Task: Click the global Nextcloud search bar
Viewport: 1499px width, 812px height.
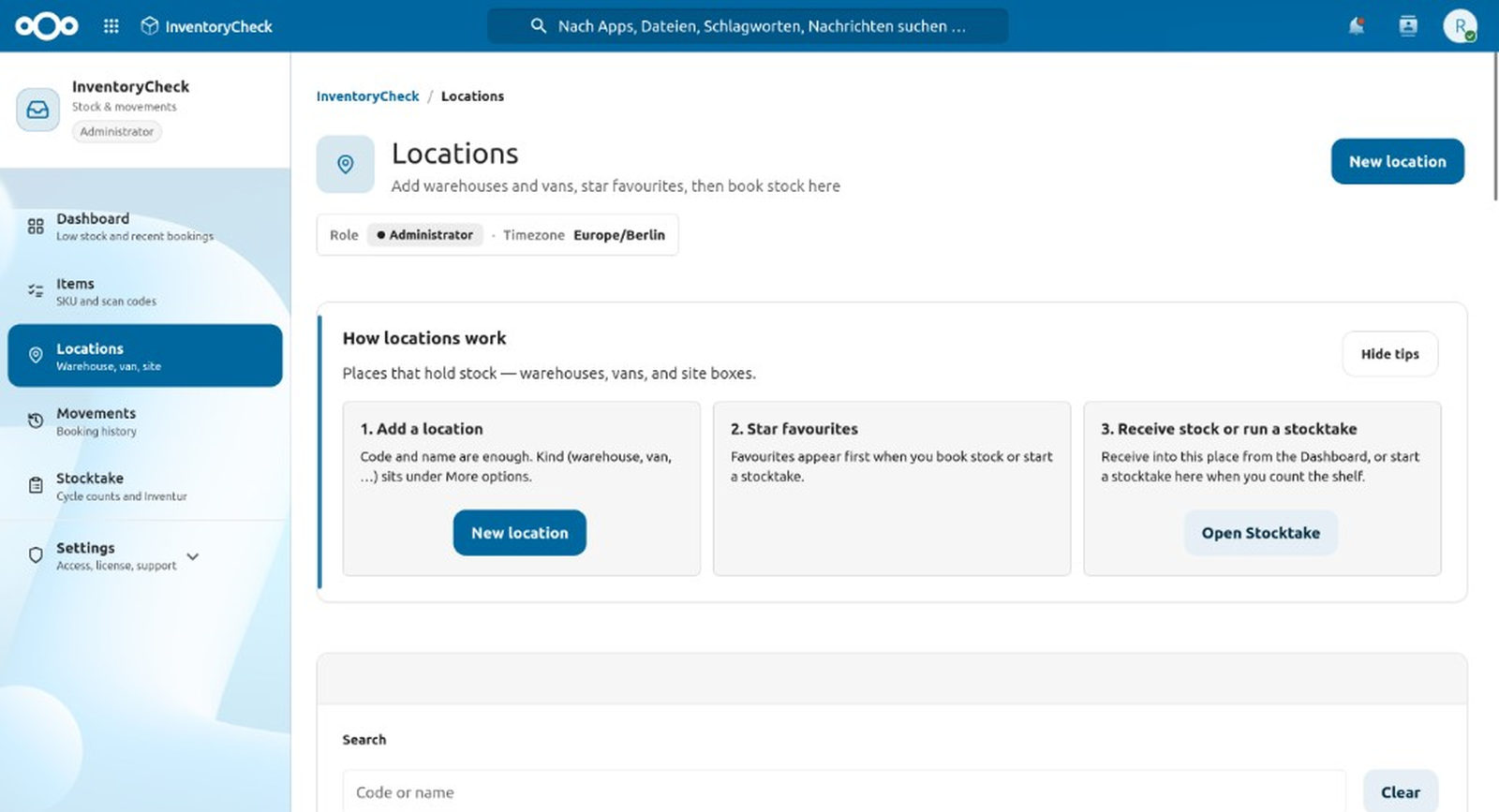Action: coord(748,26)
